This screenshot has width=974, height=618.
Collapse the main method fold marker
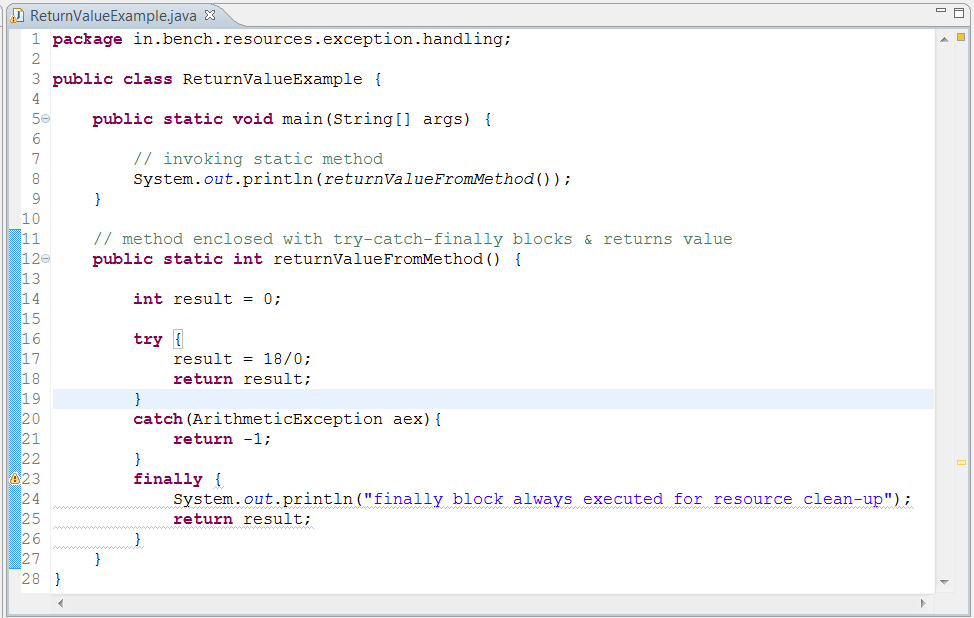pyautogui.click(x=44, y=118)
